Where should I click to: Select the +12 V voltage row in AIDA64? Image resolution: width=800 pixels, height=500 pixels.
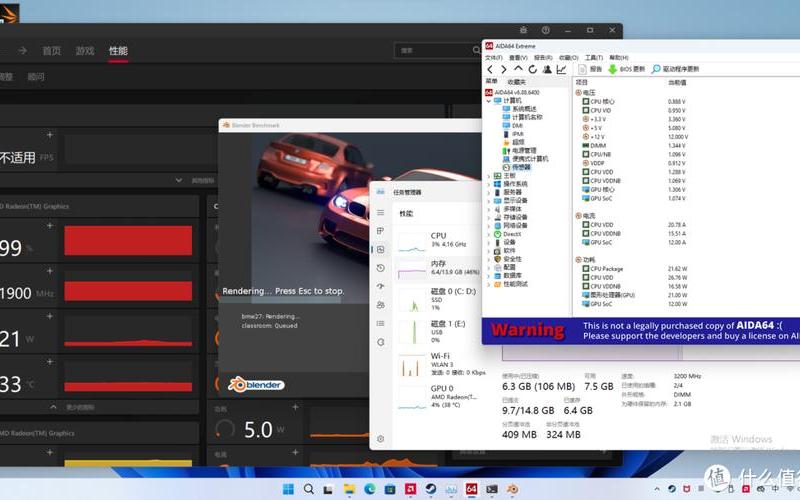tap(635, 137)
